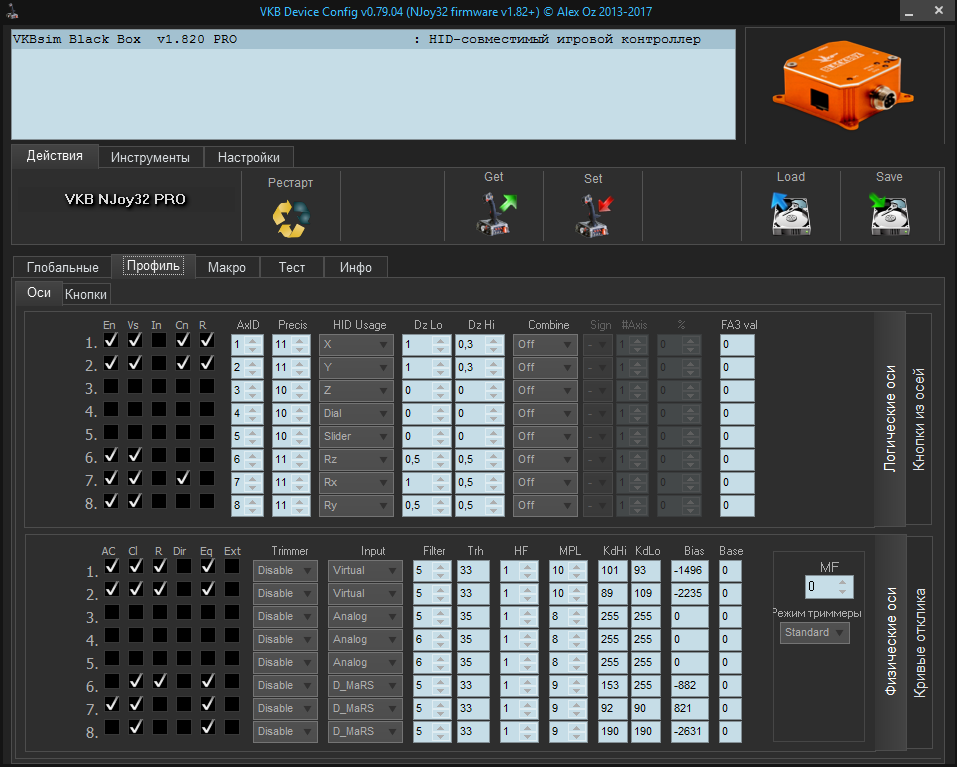This screenshot has height=768, width=957.
Task: Open the Standard trimmer mode dropdown
Action: coord(814,632)
